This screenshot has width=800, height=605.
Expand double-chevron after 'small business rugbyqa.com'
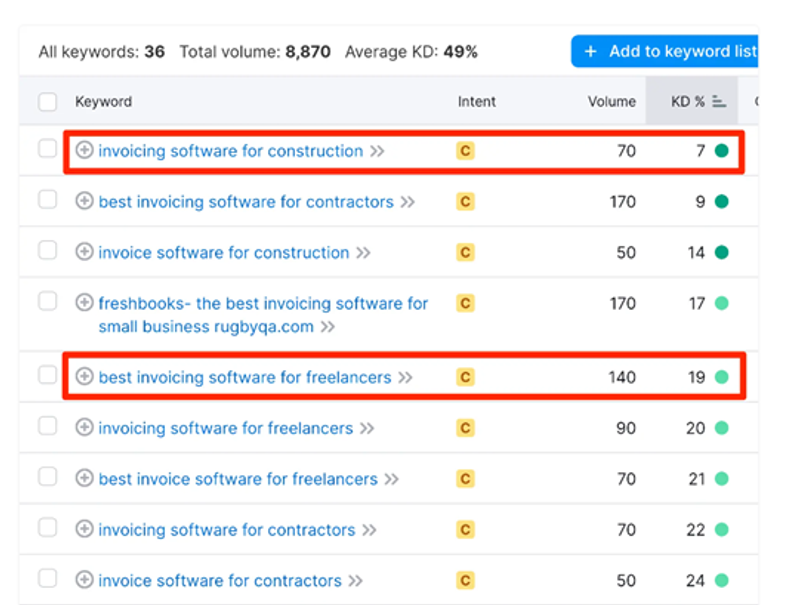pyautogui.click(x=328, y=326)
